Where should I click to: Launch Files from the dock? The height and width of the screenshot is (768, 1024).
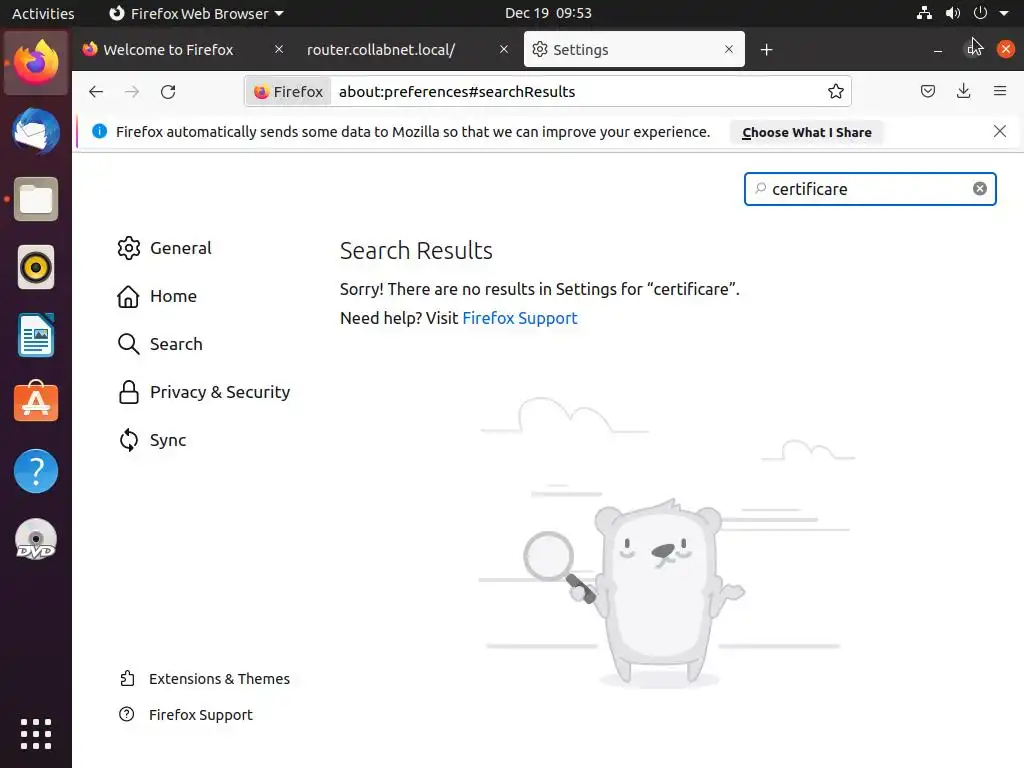tap(36, 199)
